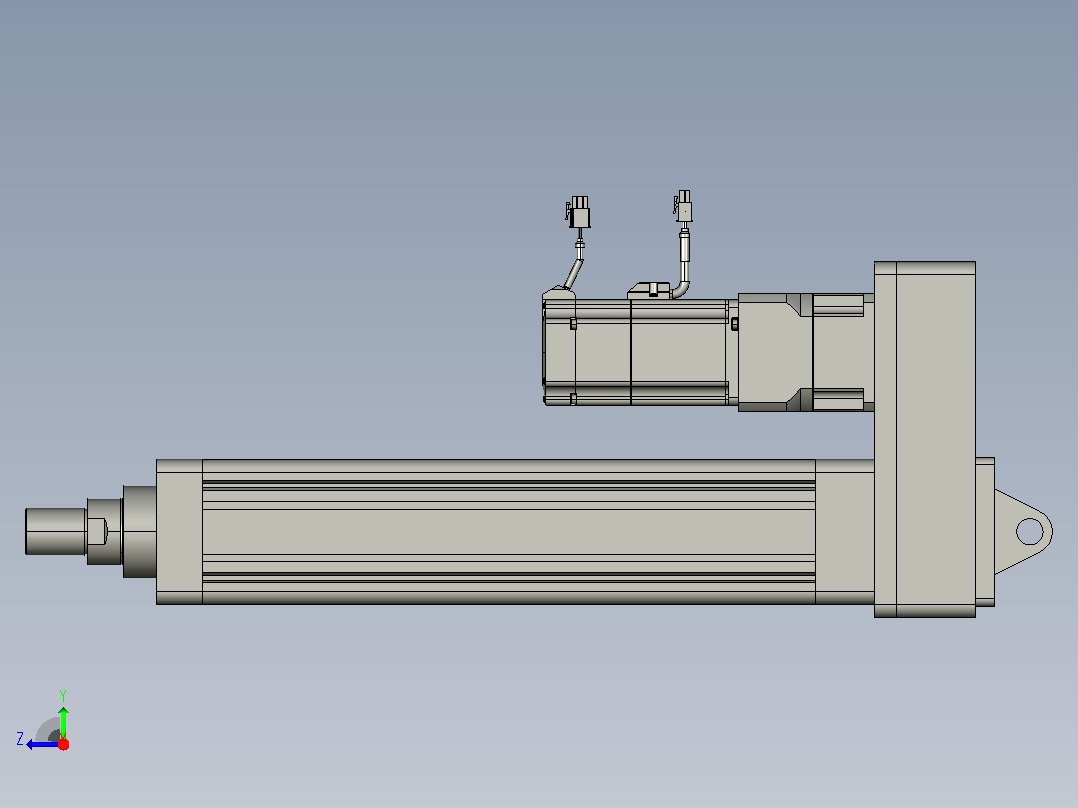1078x808 pixels.
Task: Select the gearbox adapter between motor and housing
Action: pos(806,352)
